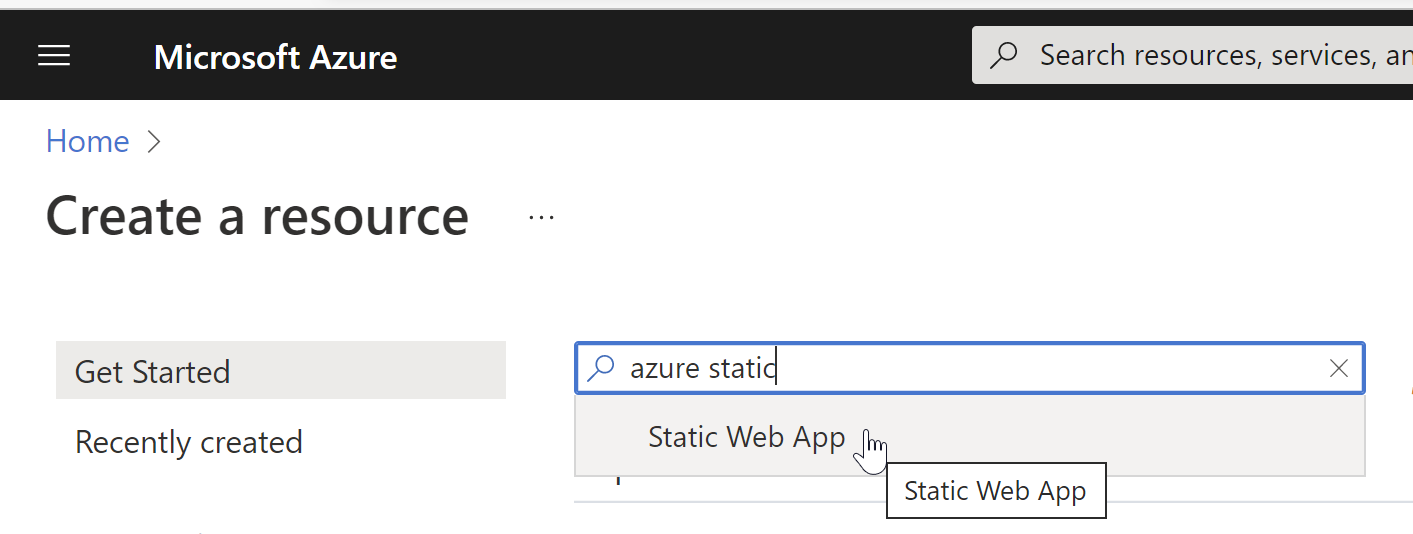Switch to the Recently created section
The image size is (1413, 534).
point(189,442)
